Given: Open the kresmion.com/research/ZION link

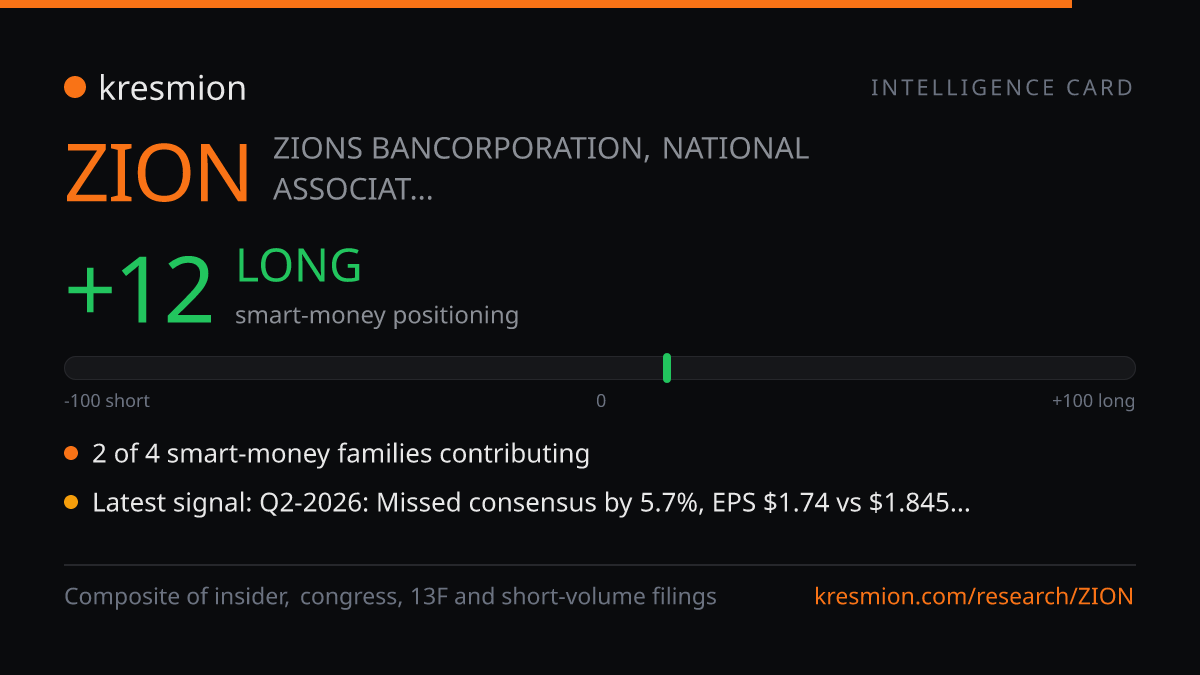Looking at the screenshot, I should 974,597.
